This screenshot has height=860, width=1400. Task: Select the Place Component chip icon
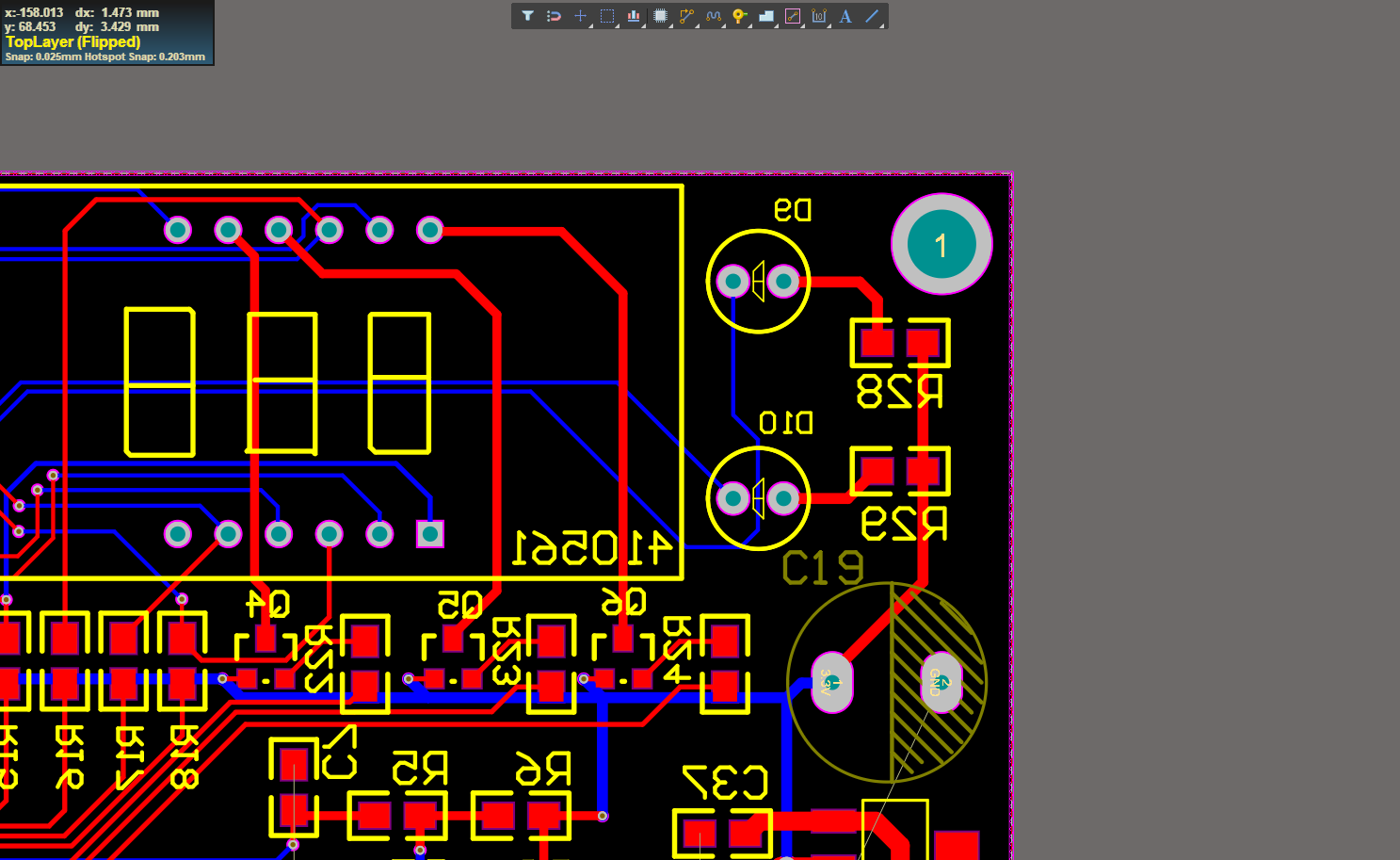pyautogui.click(x=660, y=16)
